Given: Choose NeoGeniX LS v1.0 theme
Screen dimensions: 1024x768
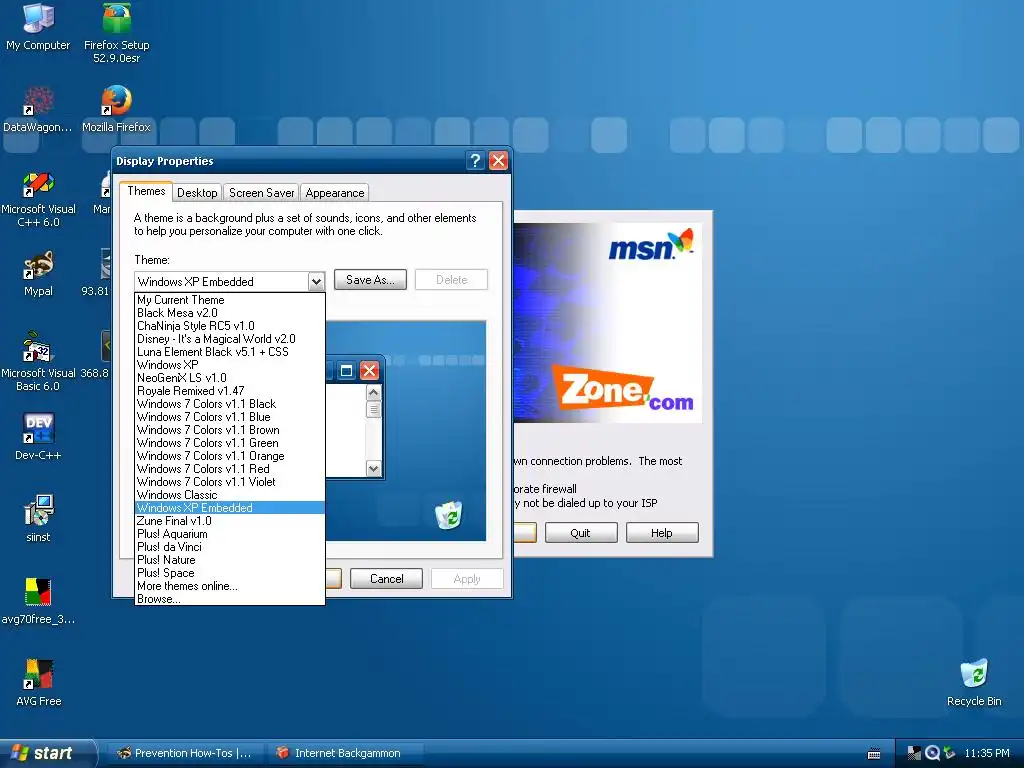Looking at the screenshot, I should coord(229,378).
